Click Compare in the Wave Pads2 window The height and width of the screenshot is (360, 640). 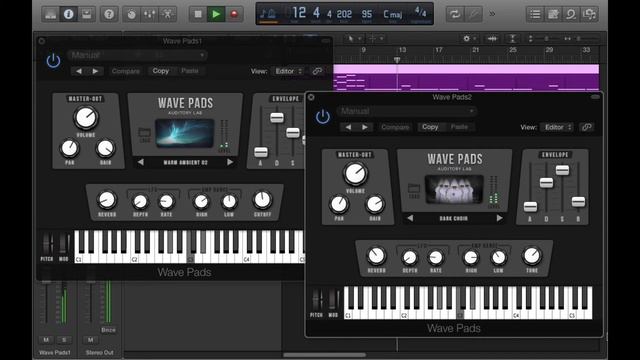pos(395,127)
